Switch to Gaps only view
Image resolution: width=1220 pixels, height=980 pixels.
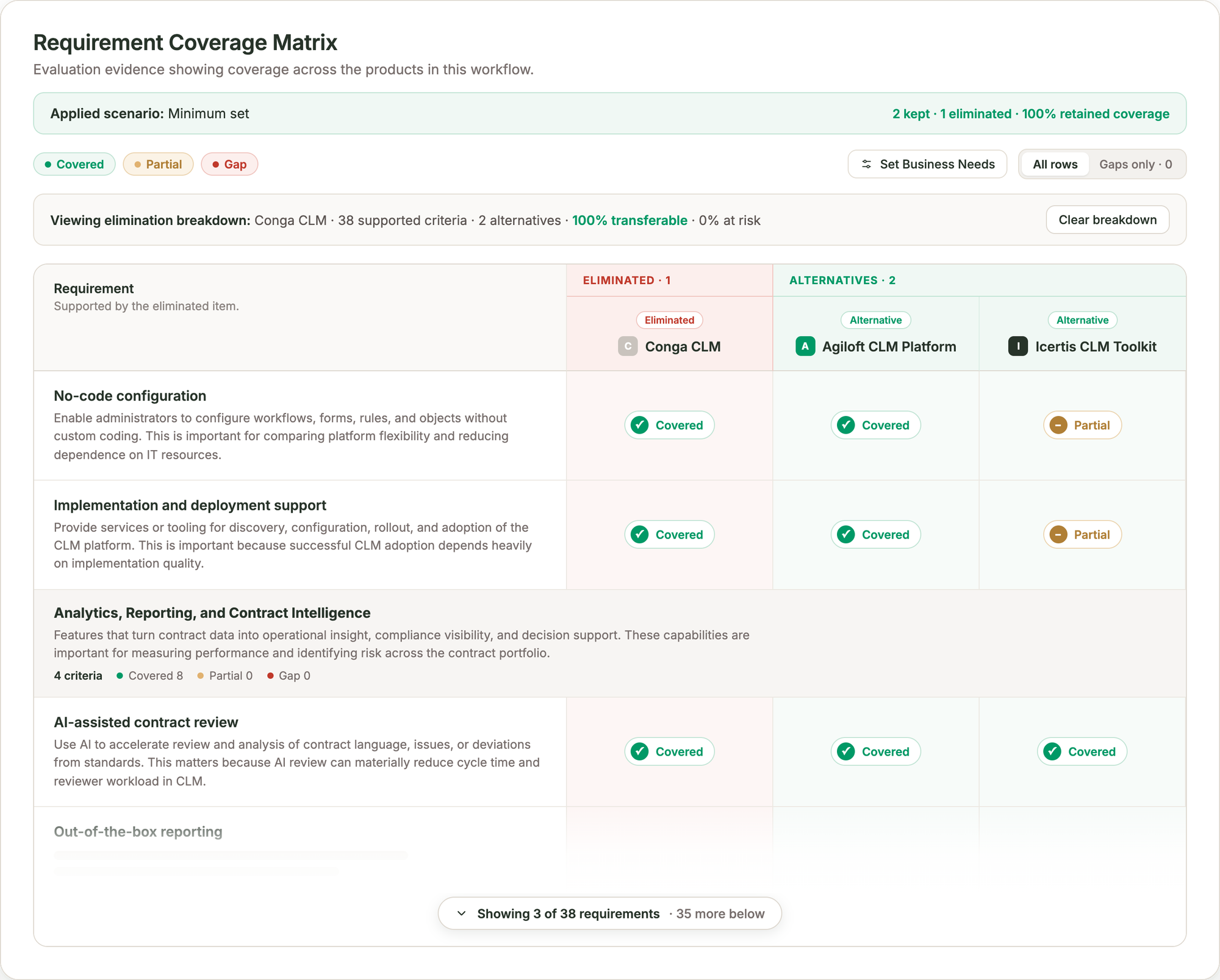[x=1135, y=164]
